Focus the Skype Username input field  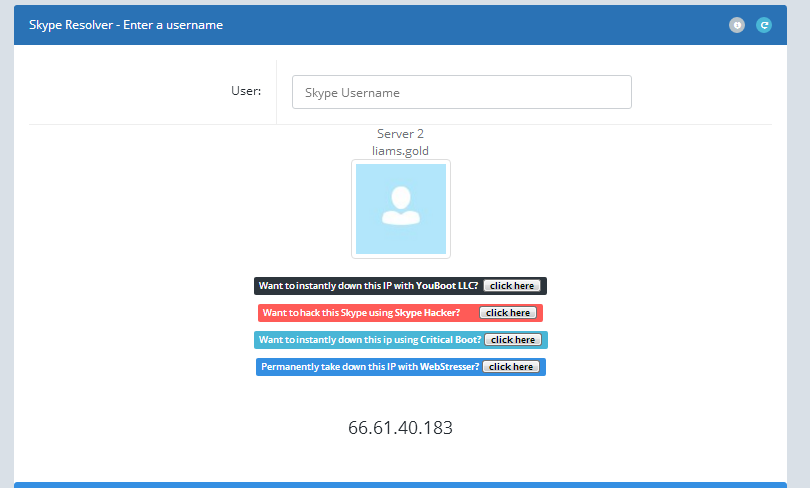coord(461,92)
